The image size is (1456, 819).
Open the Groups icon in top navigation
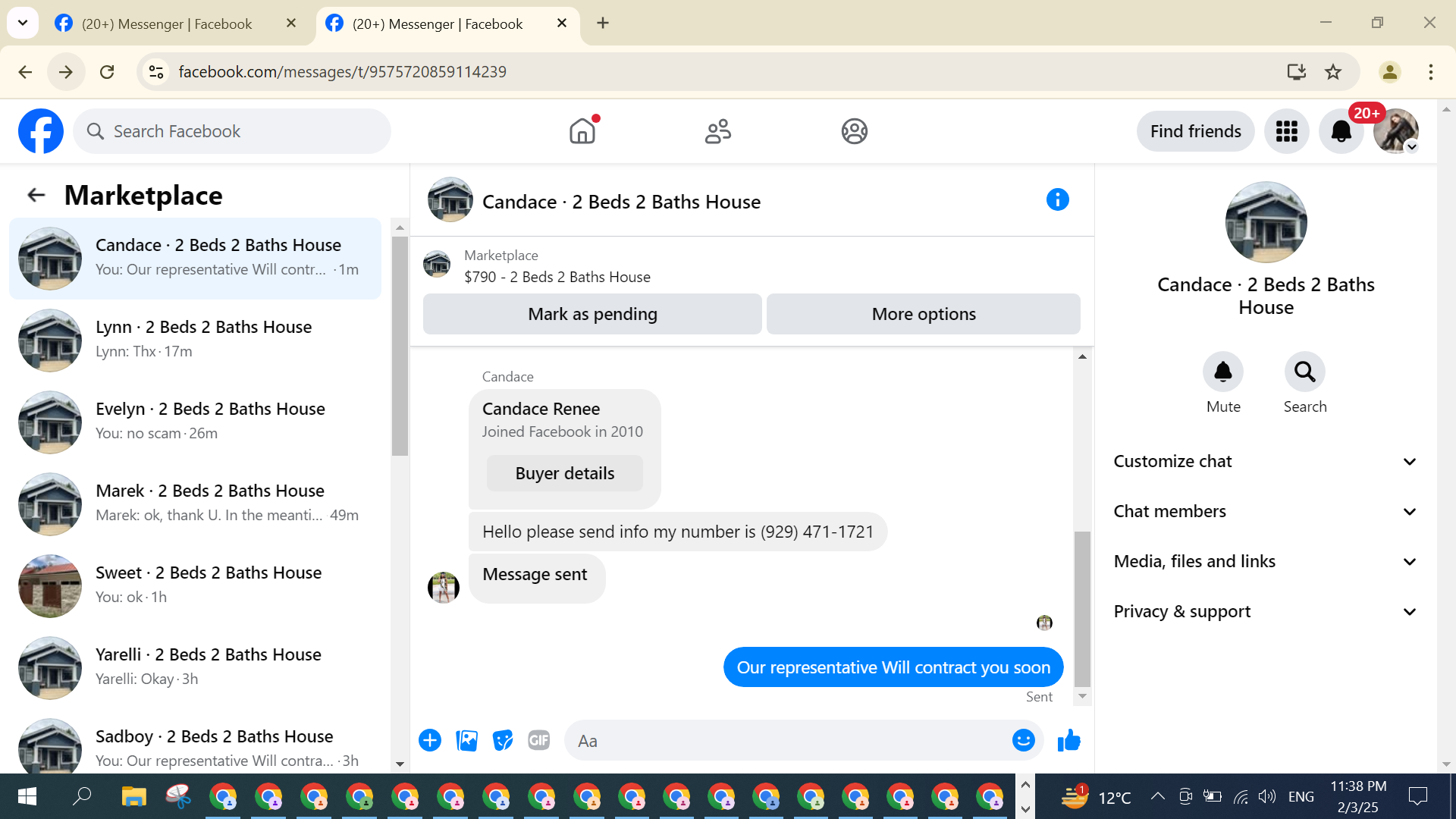pos(855,131)
